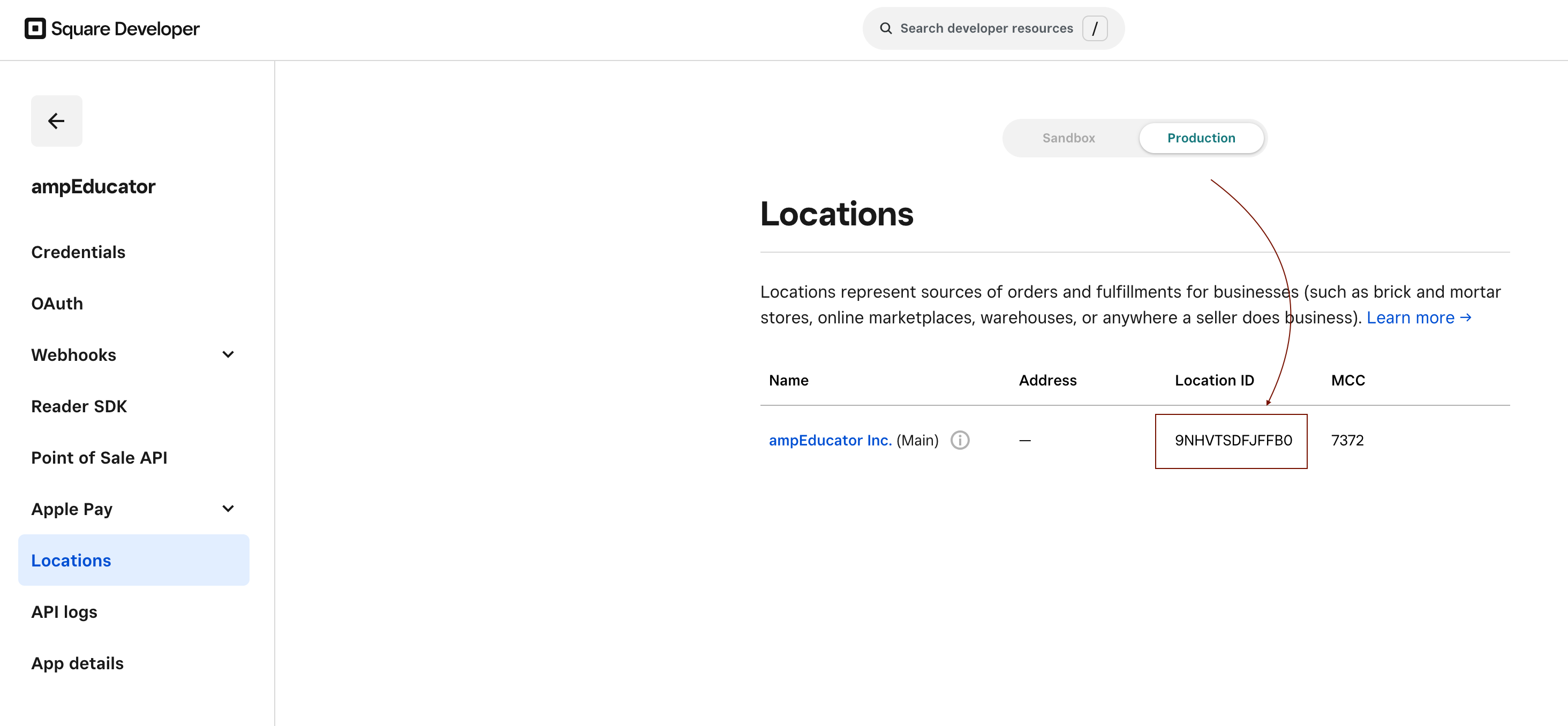
Task: Focus the Search developer resources field
Action: click(x=986, y=28)
